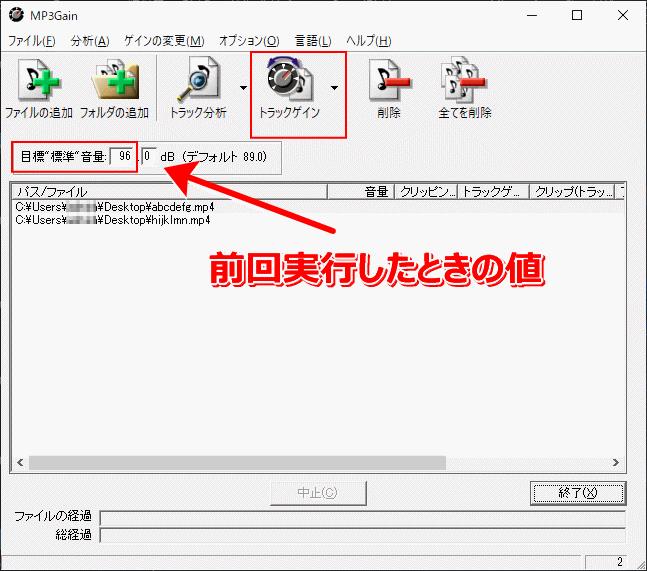This screenshot has height=571, width=647.
Task: Click the ファイルの追加 (Add File) icon
Action: (x=39, y=89)
